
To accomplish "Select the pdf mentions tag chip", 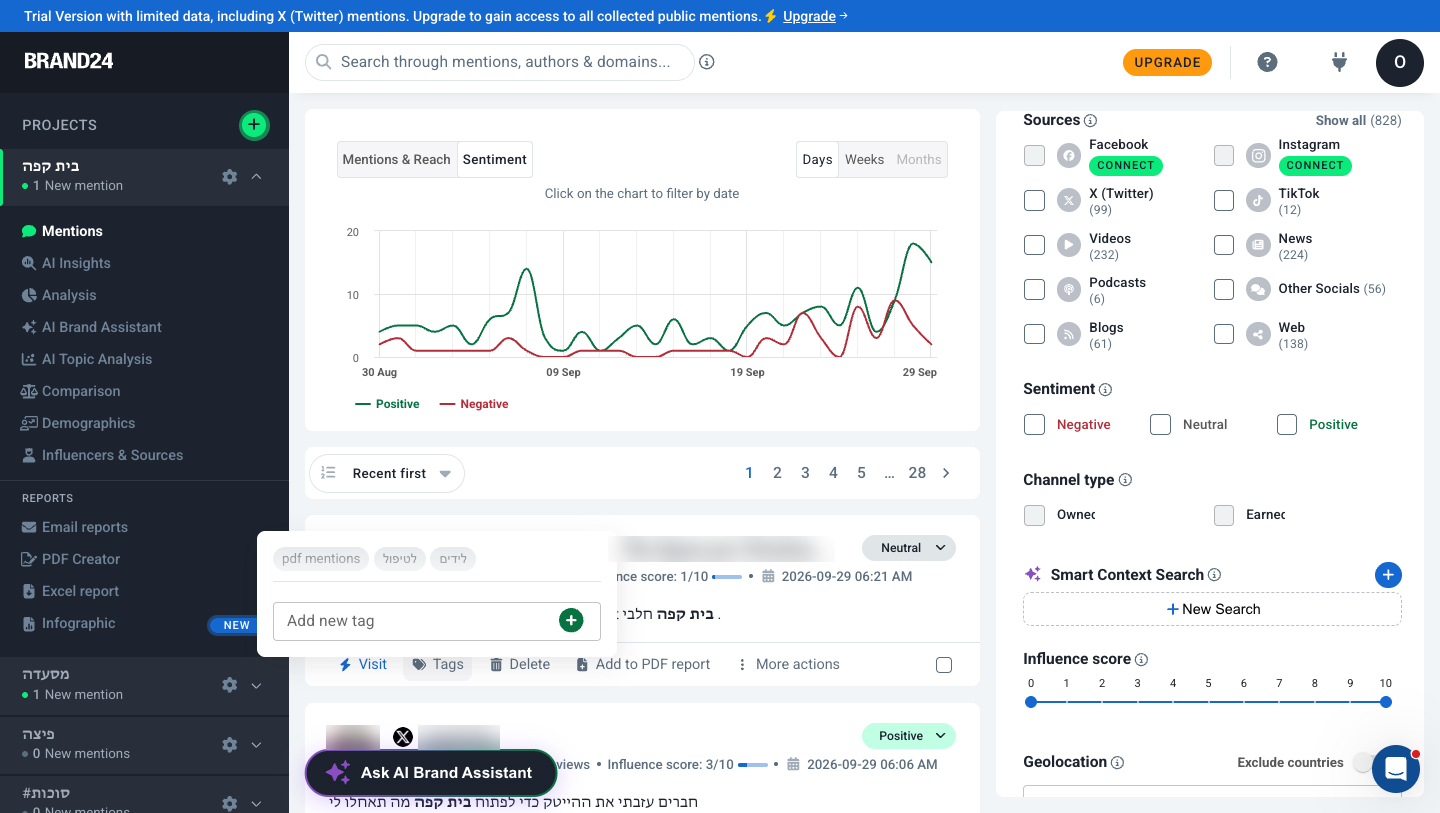I will click(x=321, y=559).
